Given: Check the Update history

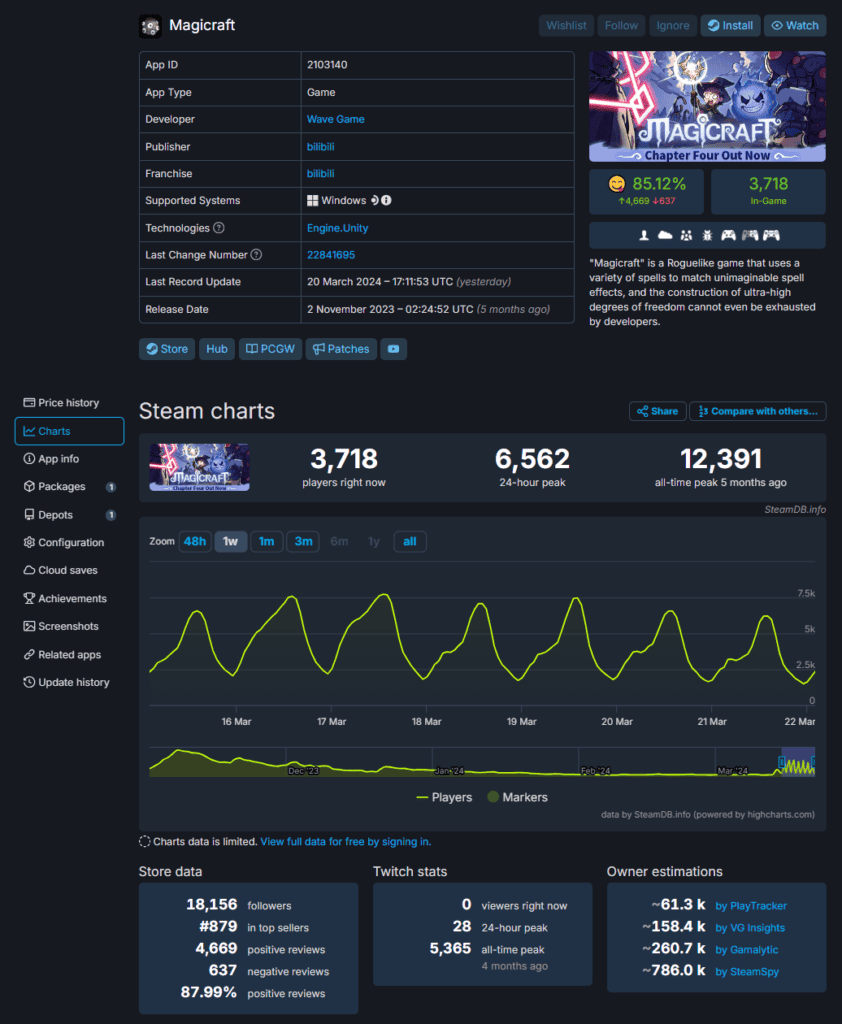Looking at the screenshot, I should click(69, 682).
